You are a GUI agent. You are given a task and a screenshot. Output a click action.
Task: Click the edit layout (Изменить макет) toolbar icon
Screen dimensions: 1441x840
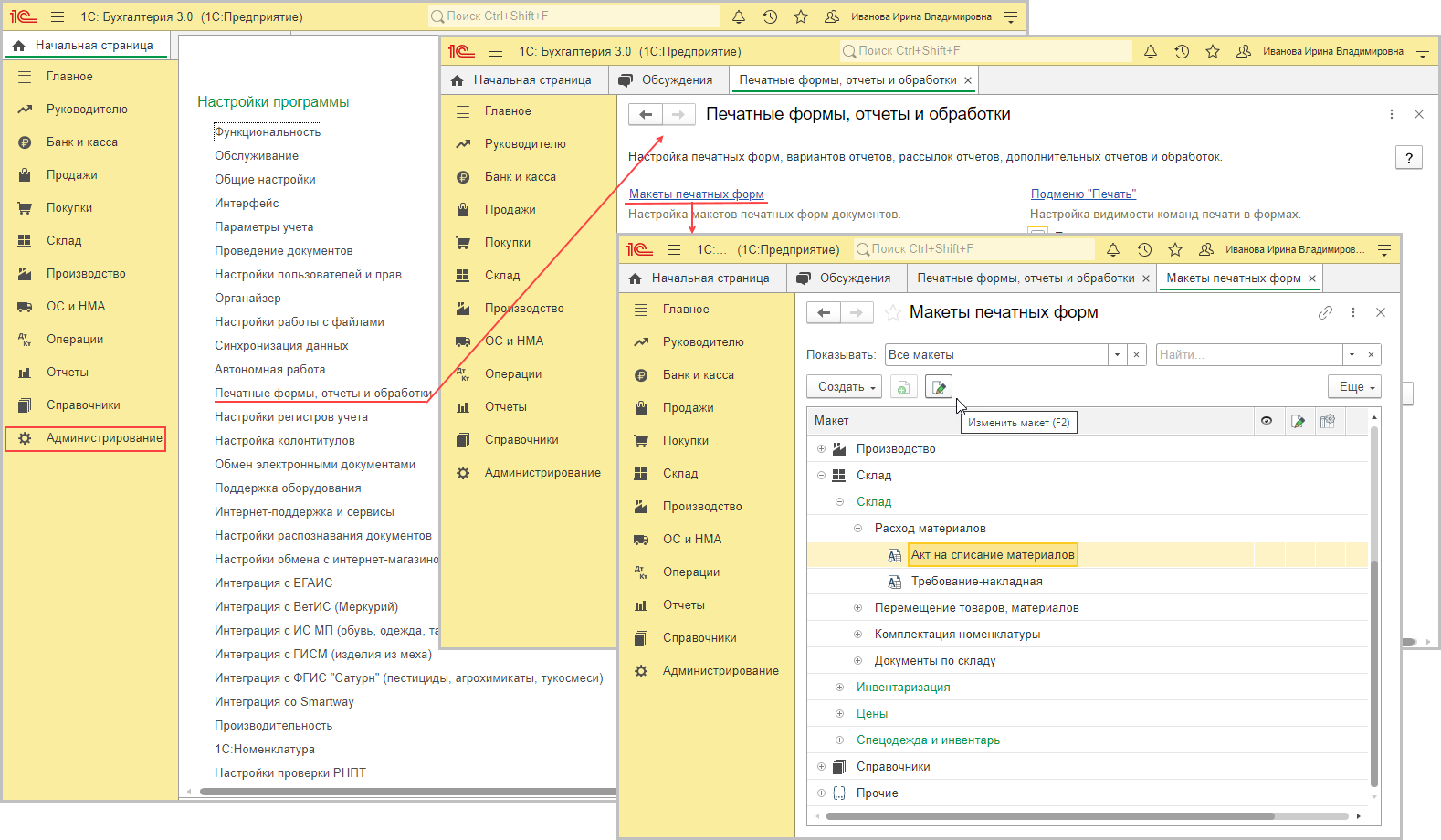click(939, 387)
